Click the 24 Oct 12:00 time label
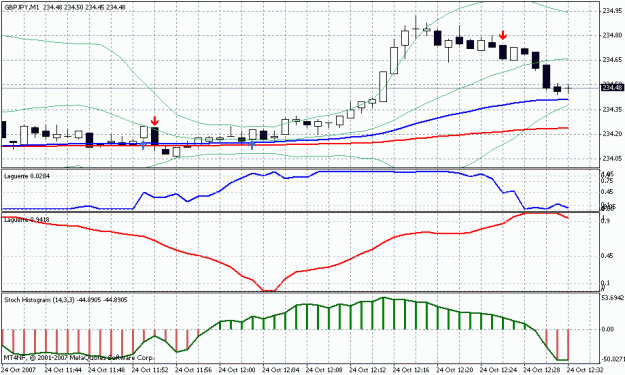The image size is (625, 375). (237, 370)
